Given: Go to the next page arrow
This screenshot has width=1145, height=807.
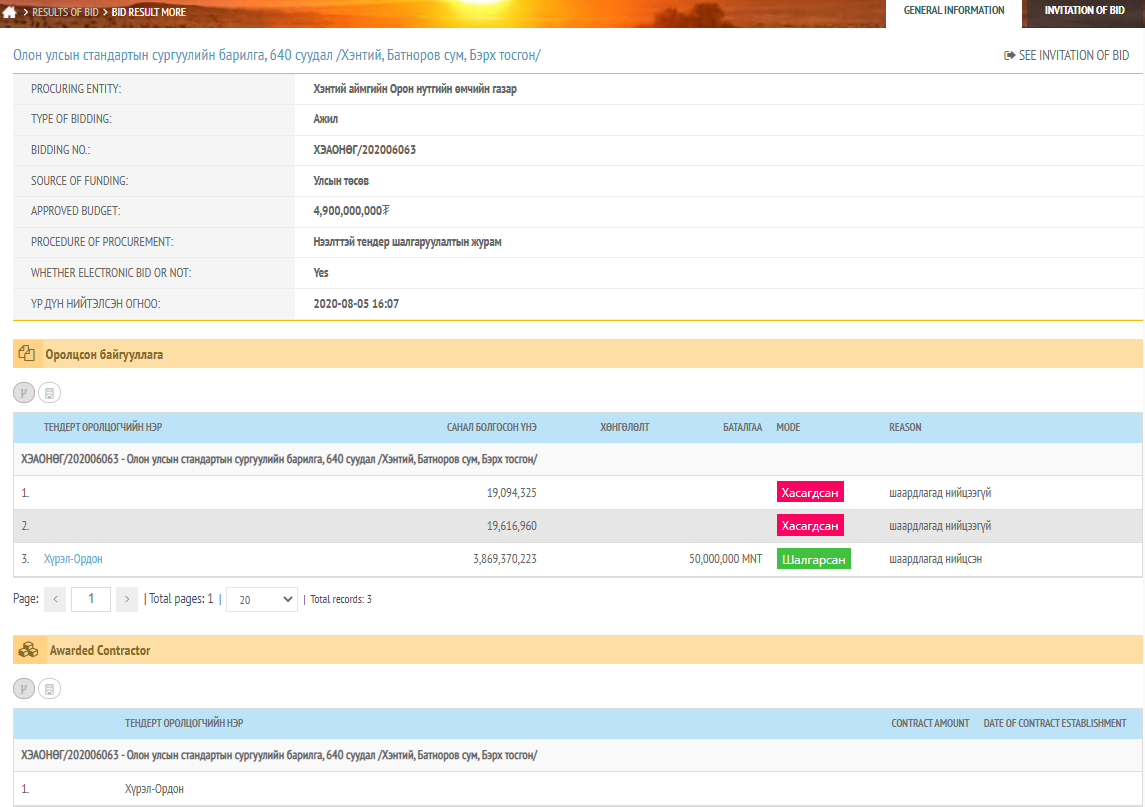Looking at the screenshot, I should tap(127, 599).
